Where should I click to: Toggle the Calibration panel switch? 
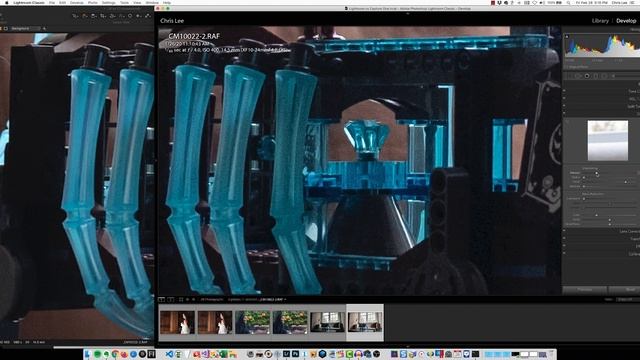click(x=564, y=254)
